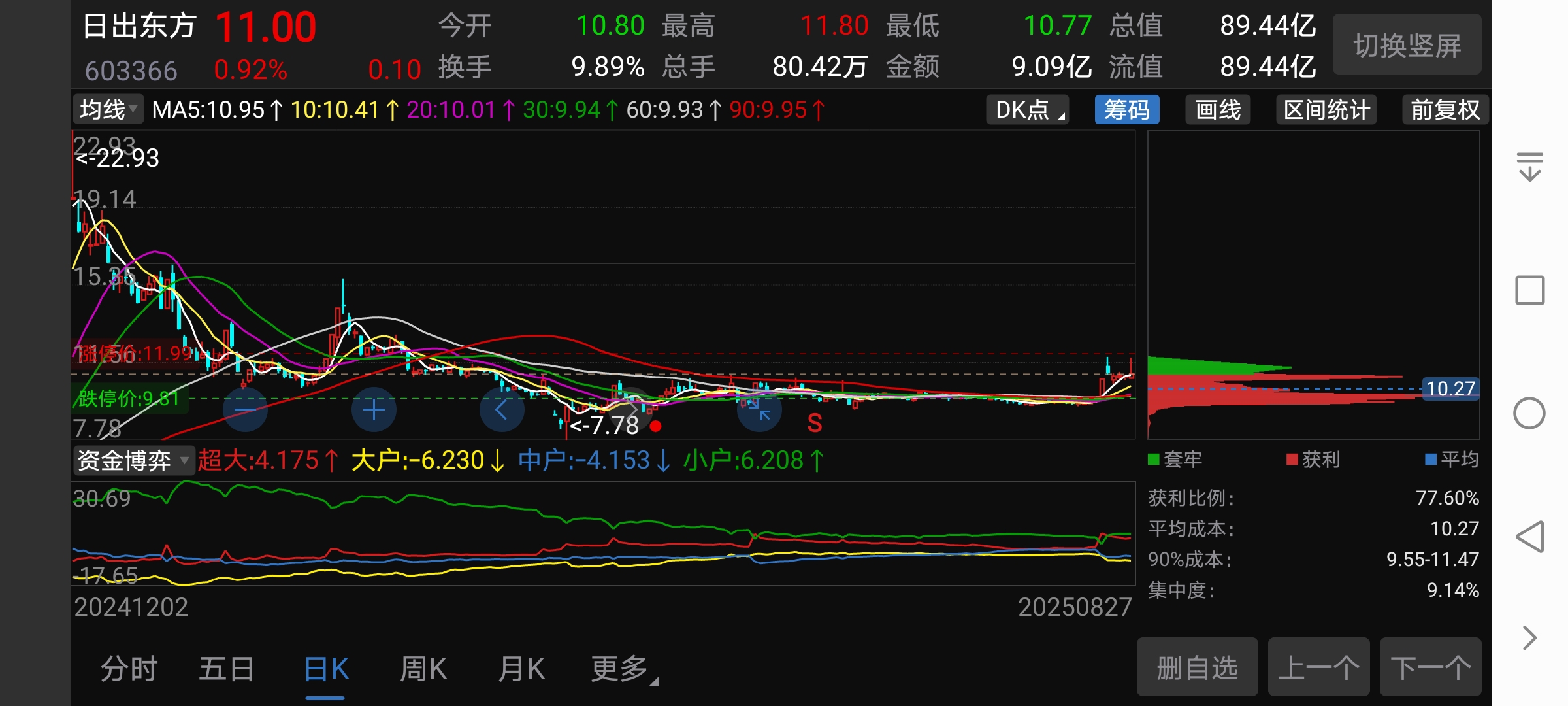The image size is (1568, 706).
Task: Tap the Android back triangle icon
Action: click(x=1529, y=537)
